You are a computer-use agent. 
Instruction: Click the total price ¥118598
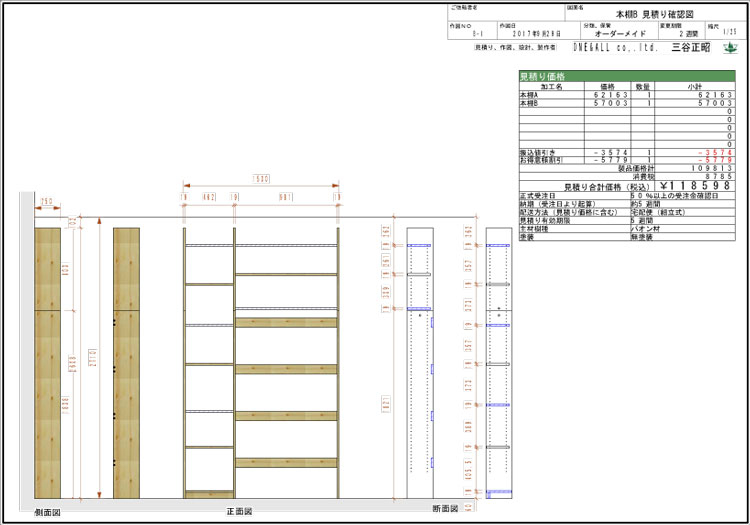pyautogui.click(x=695, y=186)
